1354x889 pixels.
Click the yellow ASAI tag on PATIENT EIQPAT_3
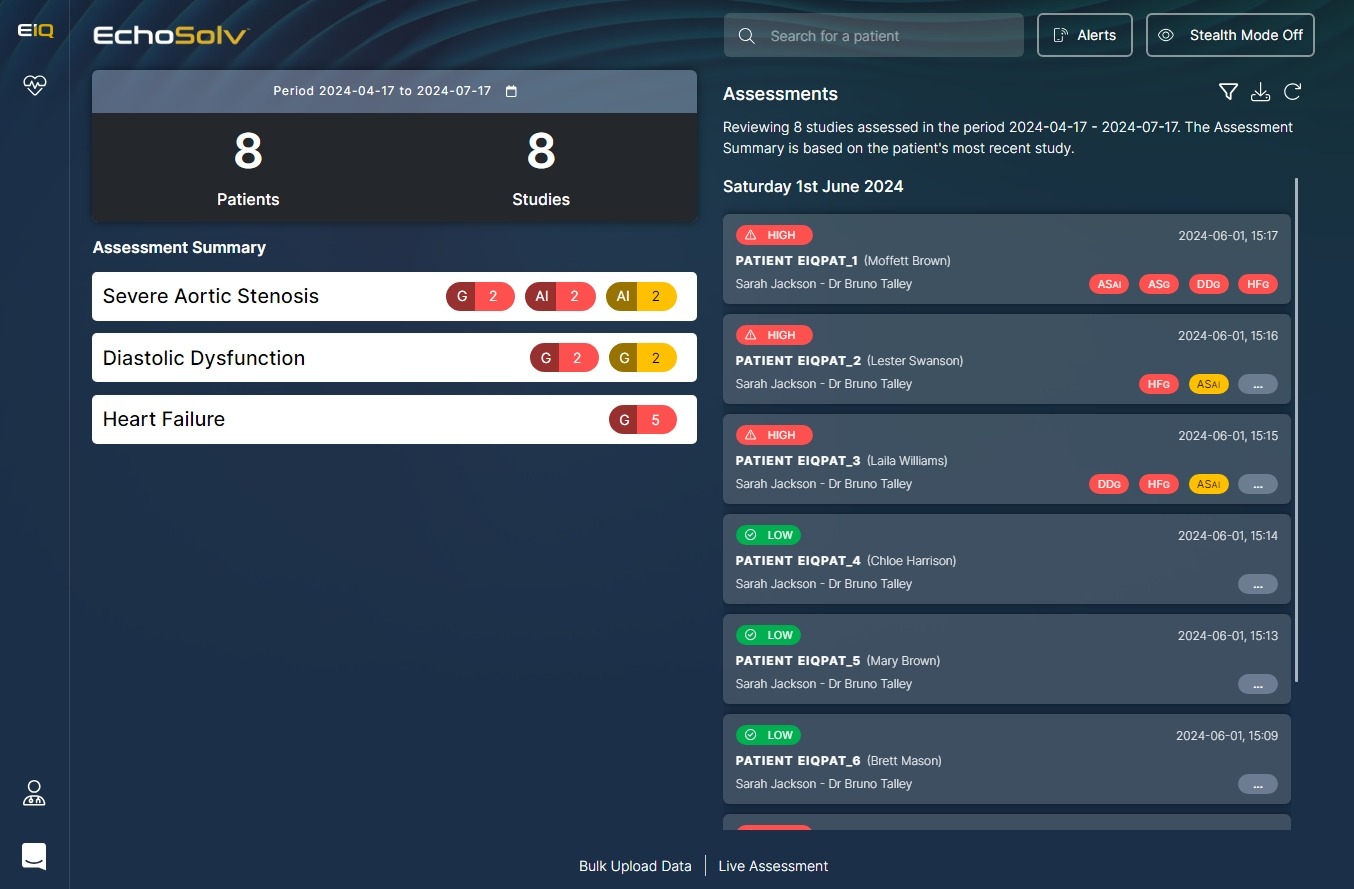click(x=1208, y=484)
